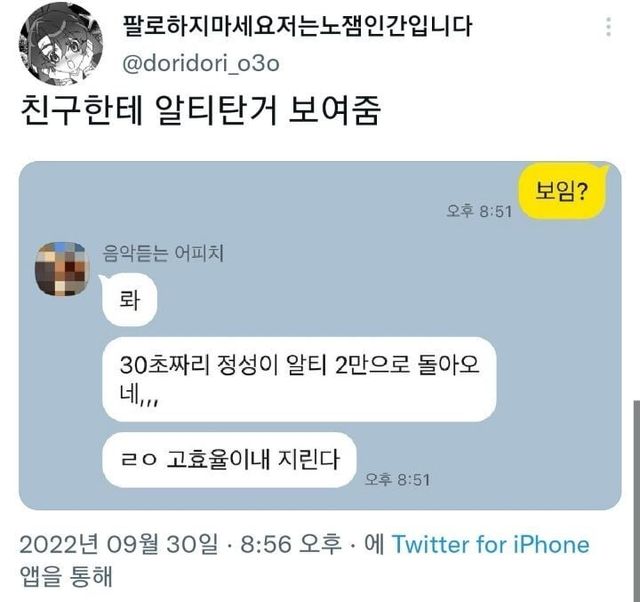The width and height of the screenshot is (640, 602).
Task: Tap the chat sender name 음악듣는 어피치
Action: pos(163,253)
